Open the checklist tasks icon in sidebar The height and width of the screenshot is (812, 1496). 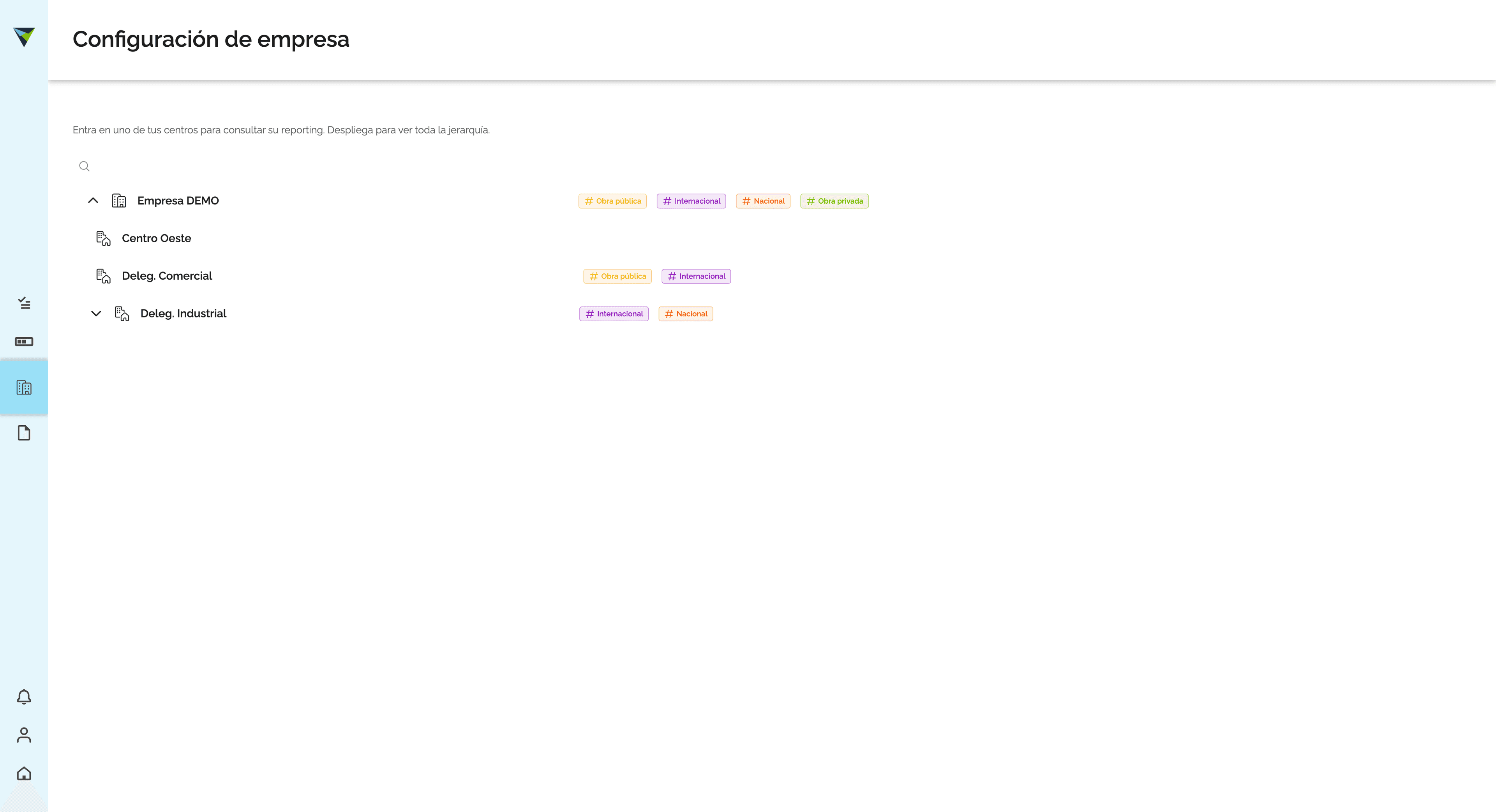[x=24, y=302]
